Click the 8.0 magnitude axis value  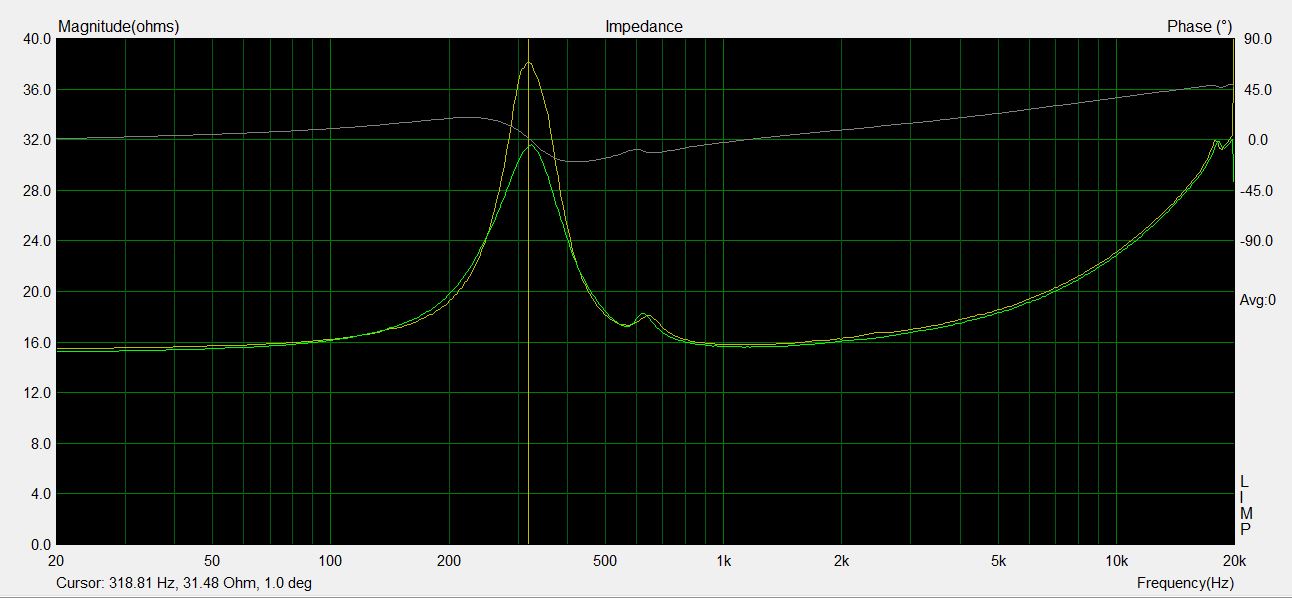pyautogui.click(x=40, y=444)
